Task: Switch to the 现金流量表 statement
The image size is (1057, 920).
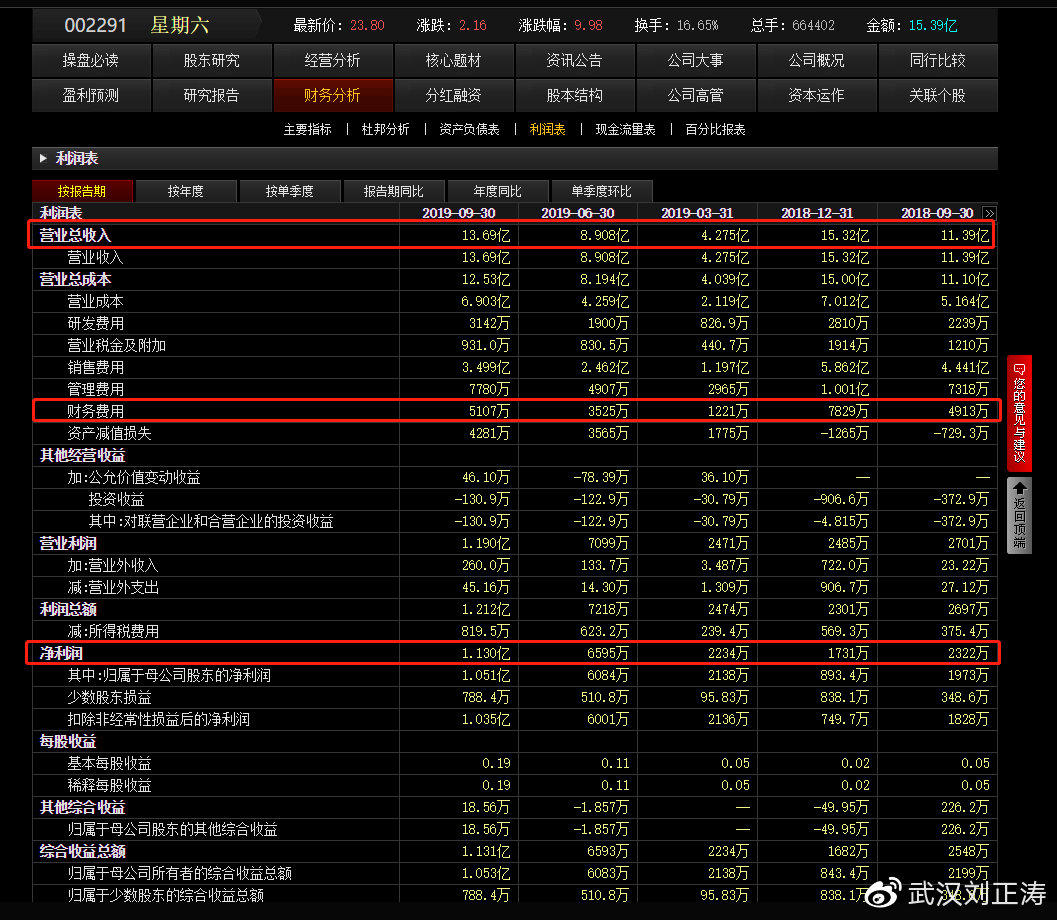Action: [x=625, y=129]
